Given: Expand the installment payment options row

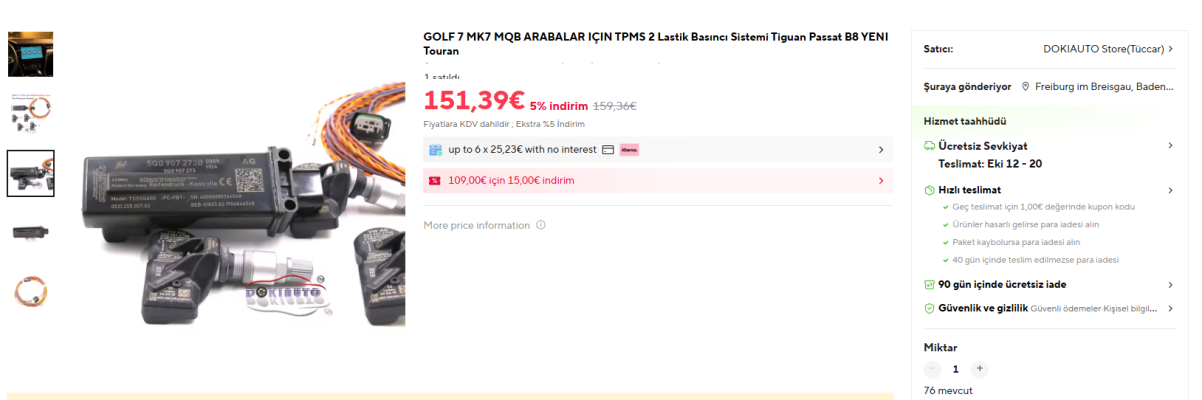Looking at the screenshot, I should pyautogui.click(x=880, y=150).
